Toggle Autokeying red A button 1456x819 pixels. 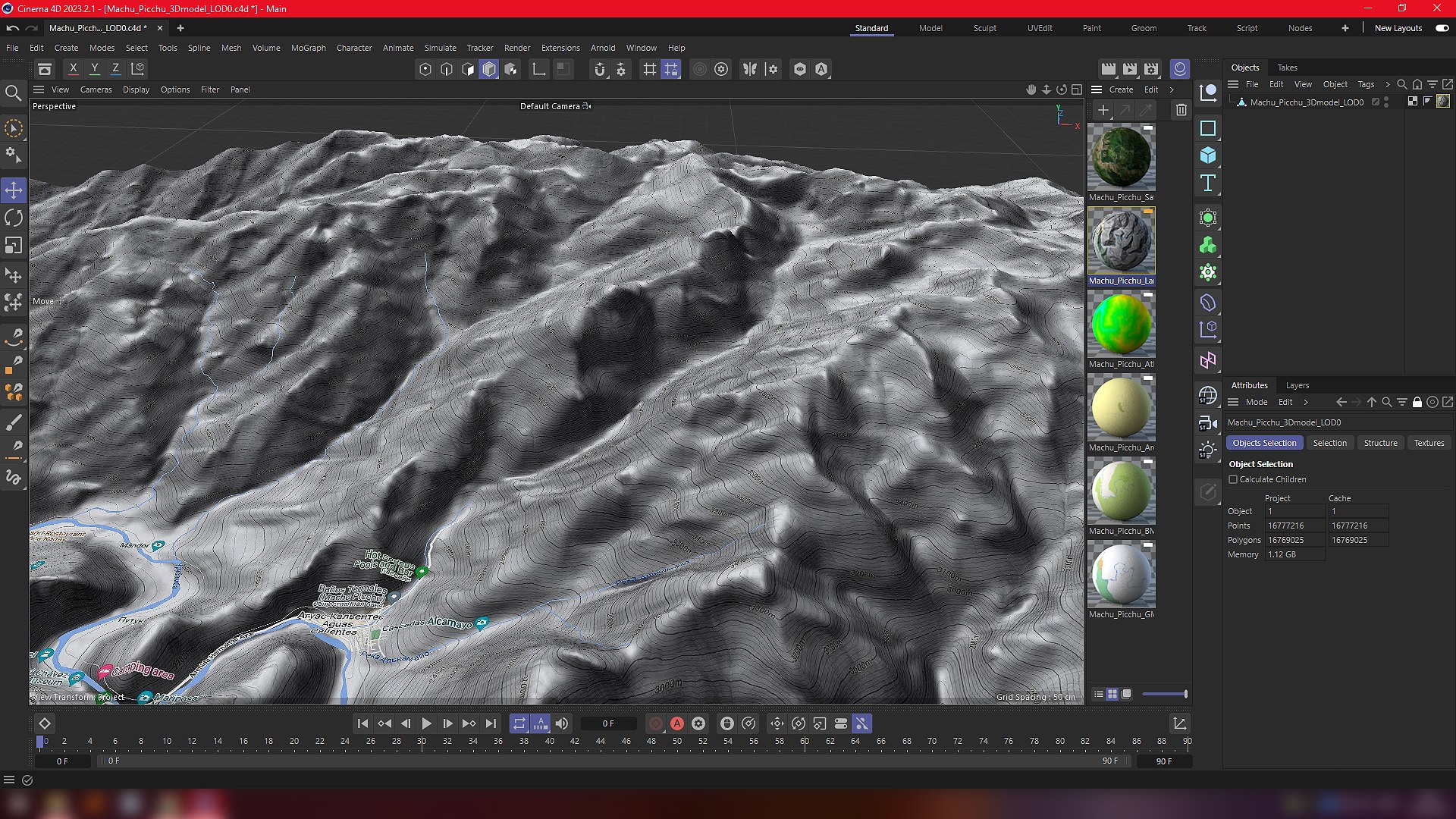(x=677, y=724)
